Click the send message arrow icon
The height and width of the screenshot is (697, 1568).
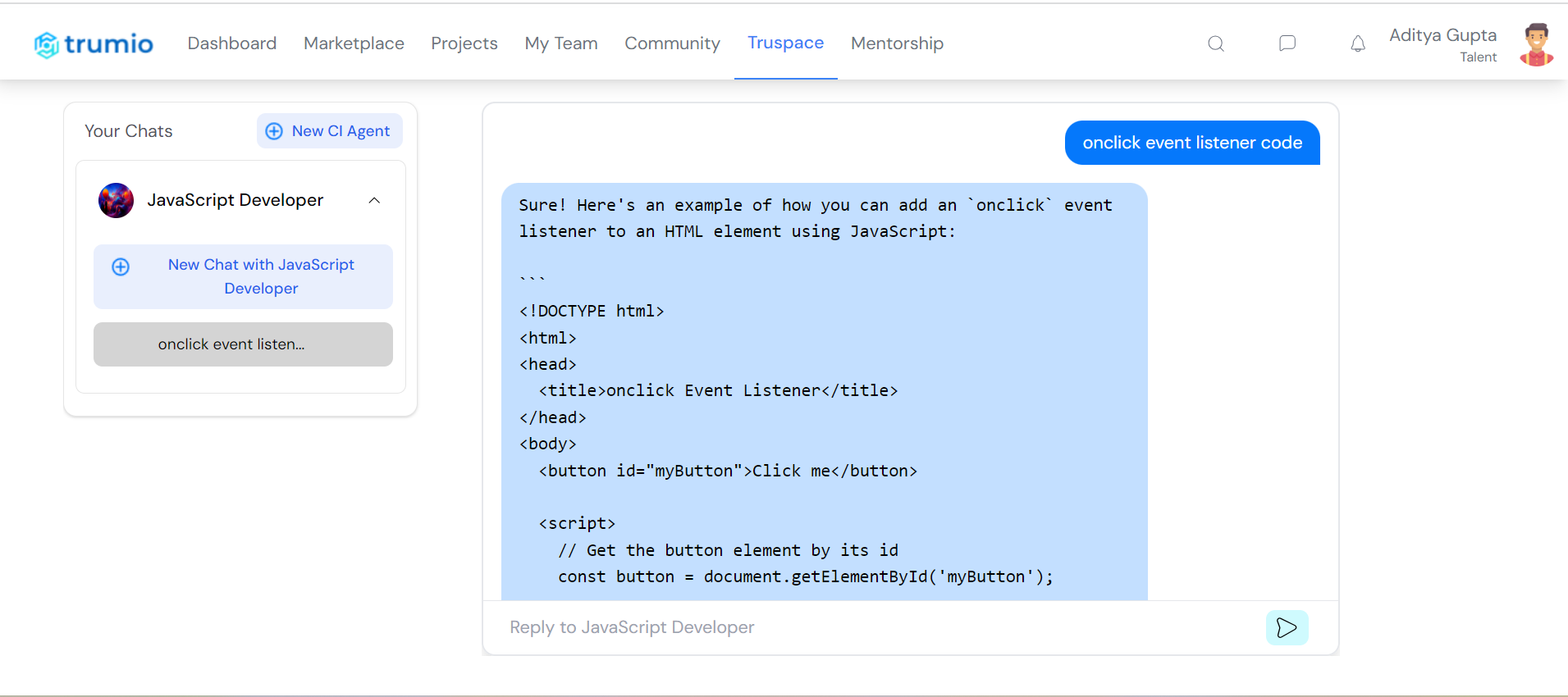pos(1287,628)
